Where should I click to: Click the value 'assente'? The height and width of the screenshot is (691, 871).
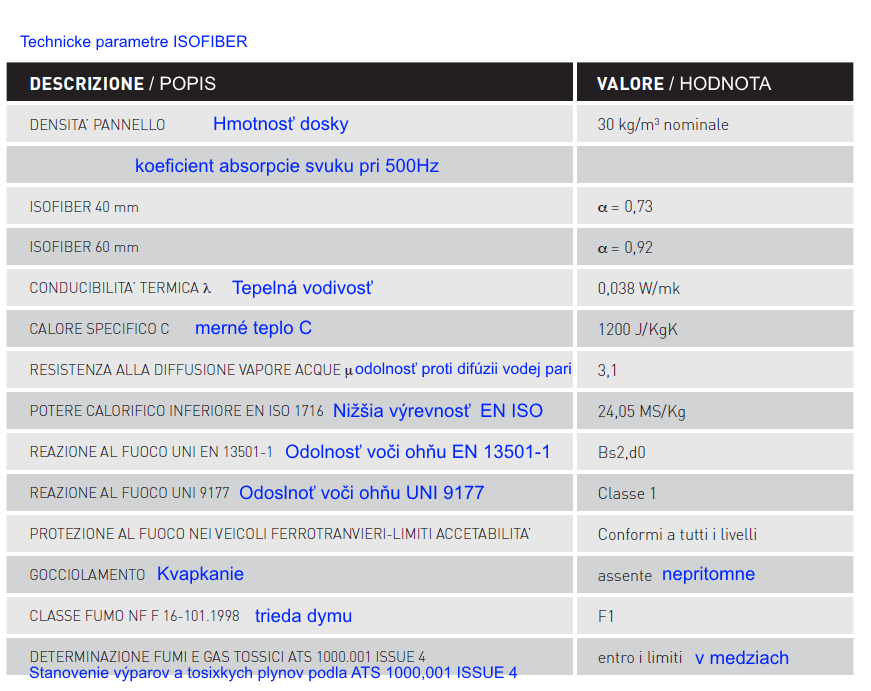pyautogui.click(x=625, y=575)
